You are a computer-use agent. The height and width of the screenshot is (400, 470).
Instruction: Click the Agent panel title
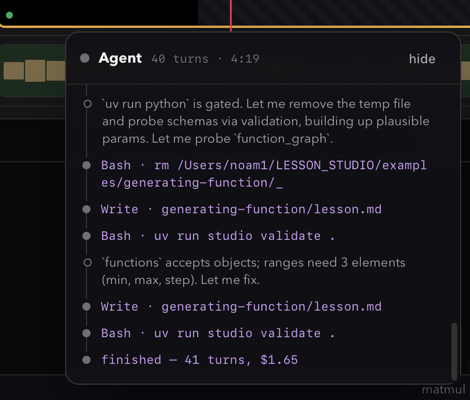tap(120, 58)
